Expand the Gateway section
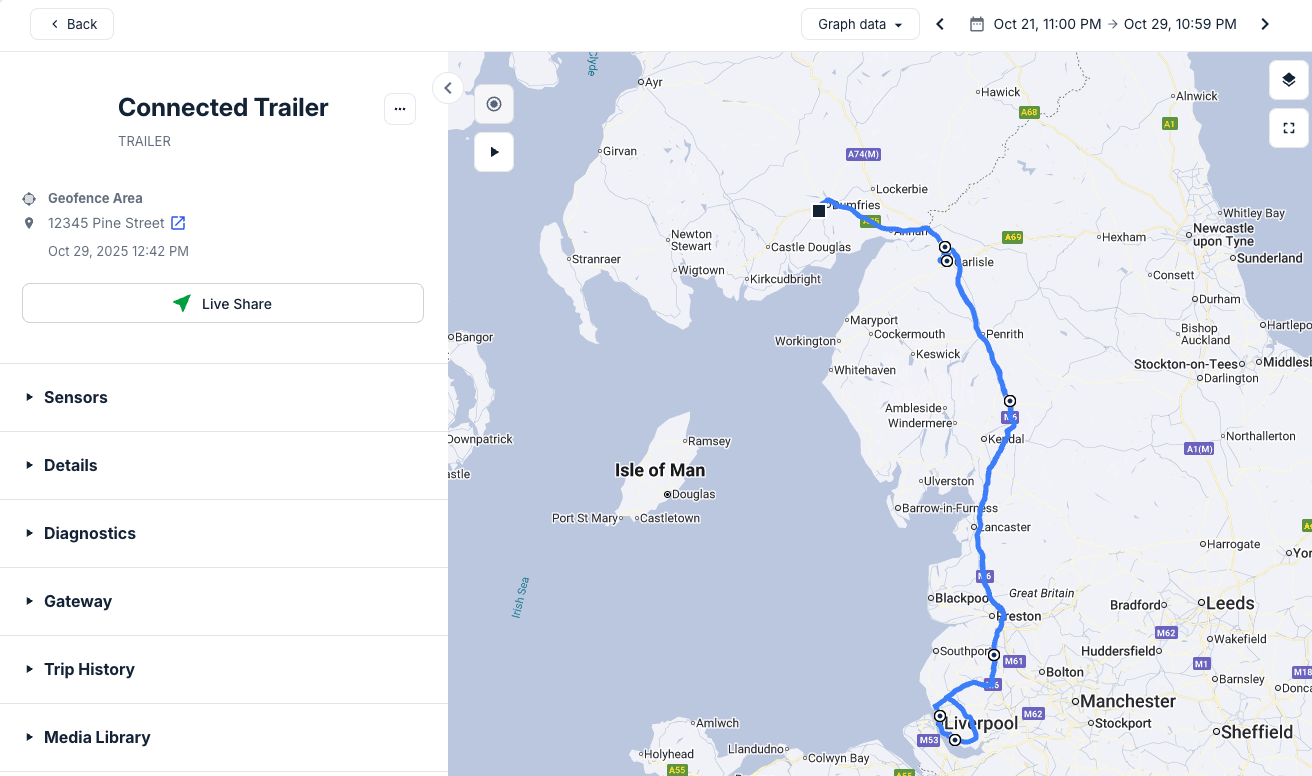Screen dimensions: 1312x776 coord(78,601)
